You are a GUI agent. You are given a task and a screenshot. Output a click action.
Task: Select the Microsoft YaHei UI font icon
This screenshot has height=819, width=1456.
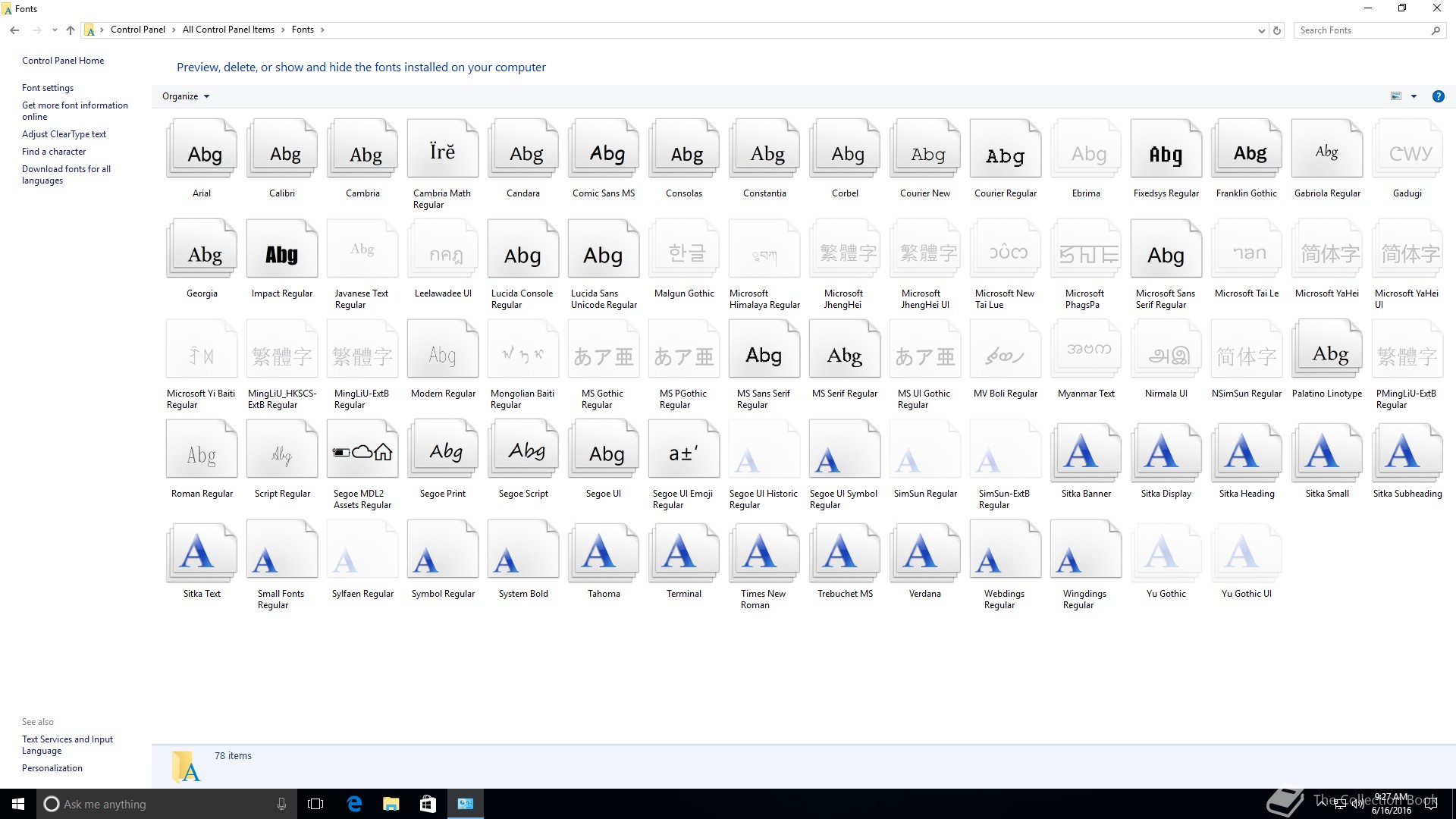point(1407,249)
